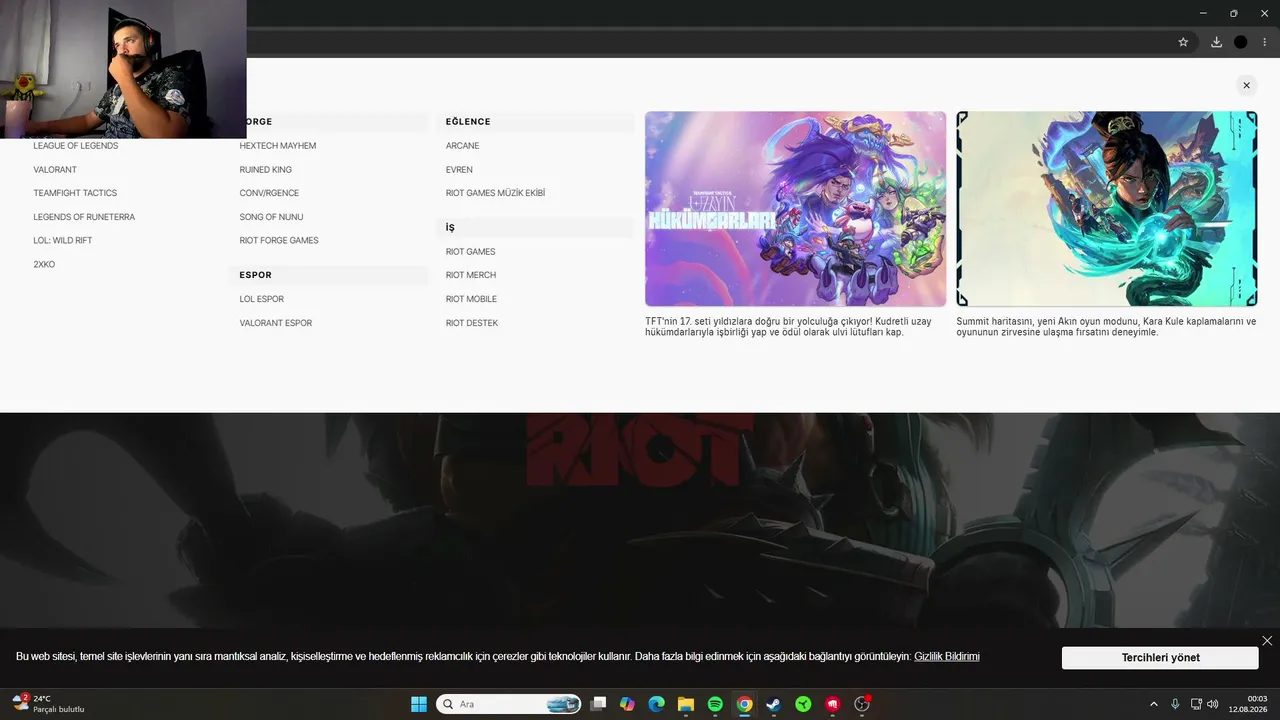Open Hextech Mayhem under Forge

pyautogui.click(x=278, y=146)
